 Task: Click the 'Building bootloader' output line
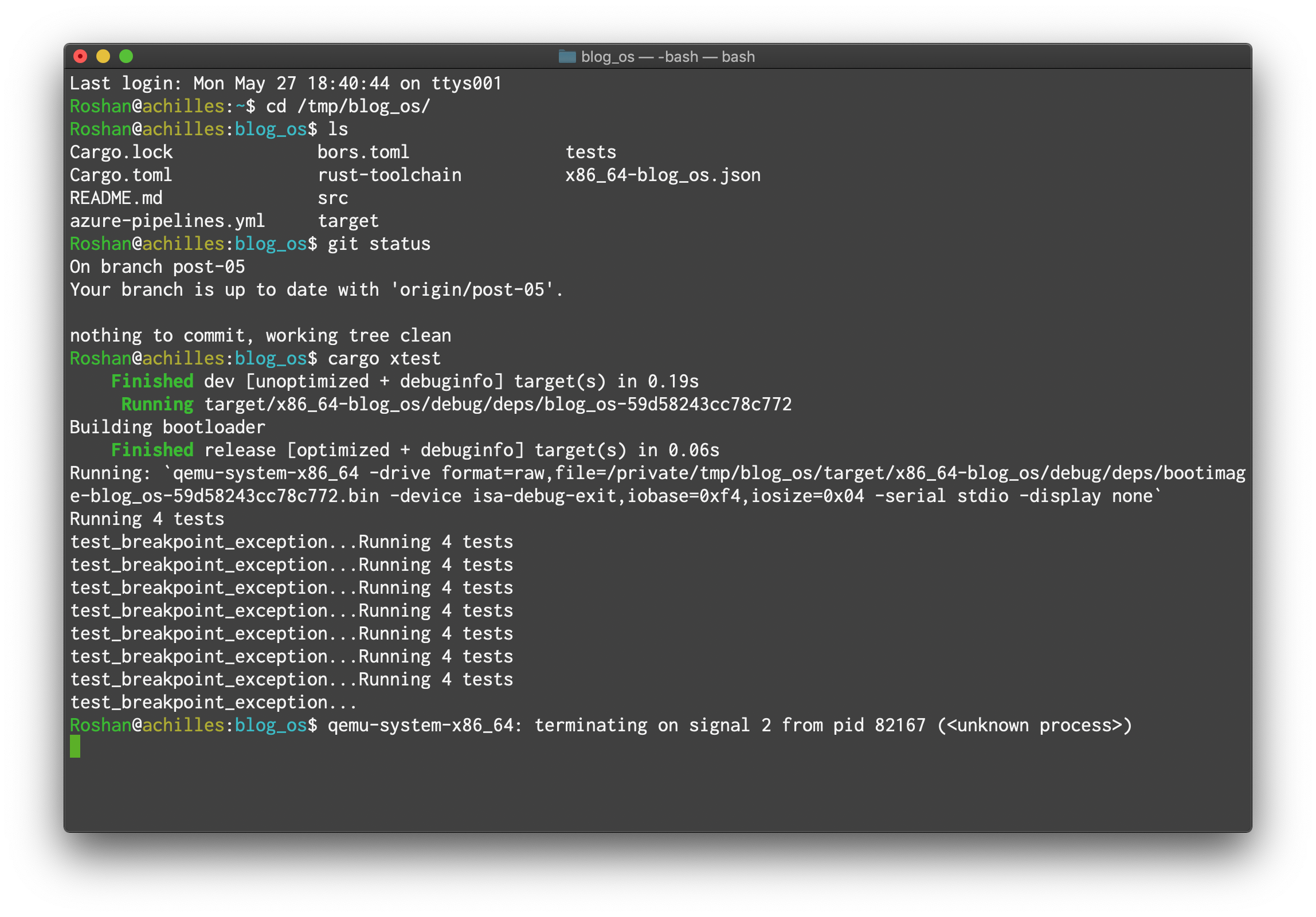[x=167, y=427]
